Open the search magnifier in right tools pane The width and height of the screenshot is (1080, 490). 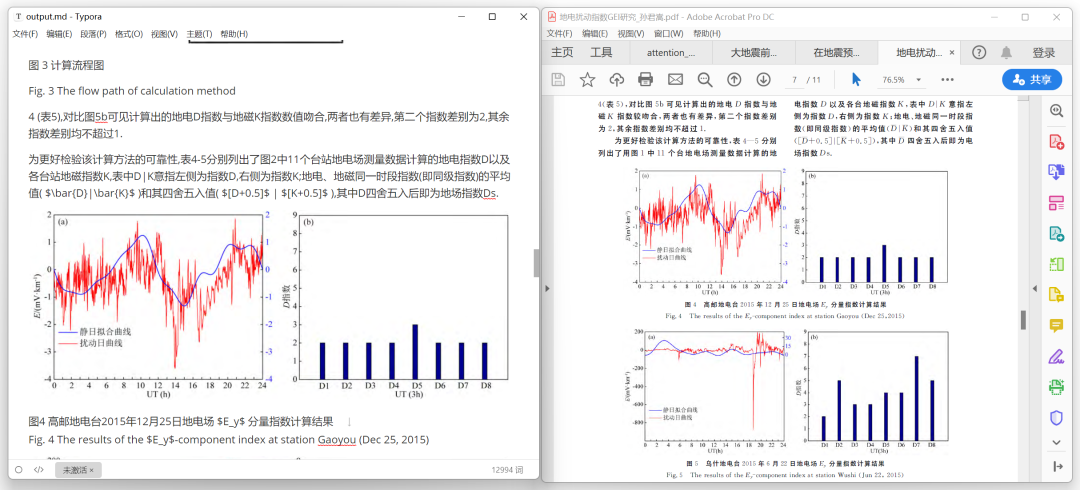(1057, 110)
